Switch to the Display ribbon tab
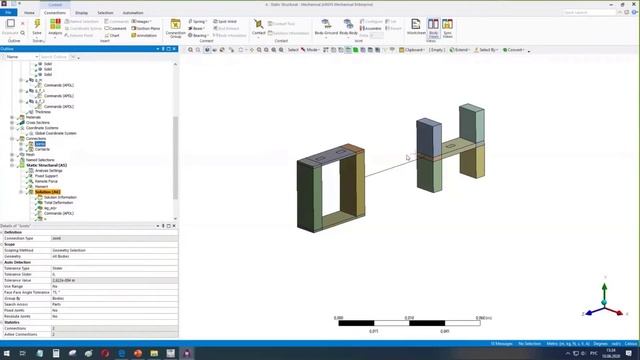640x360 pixels. 81,13
